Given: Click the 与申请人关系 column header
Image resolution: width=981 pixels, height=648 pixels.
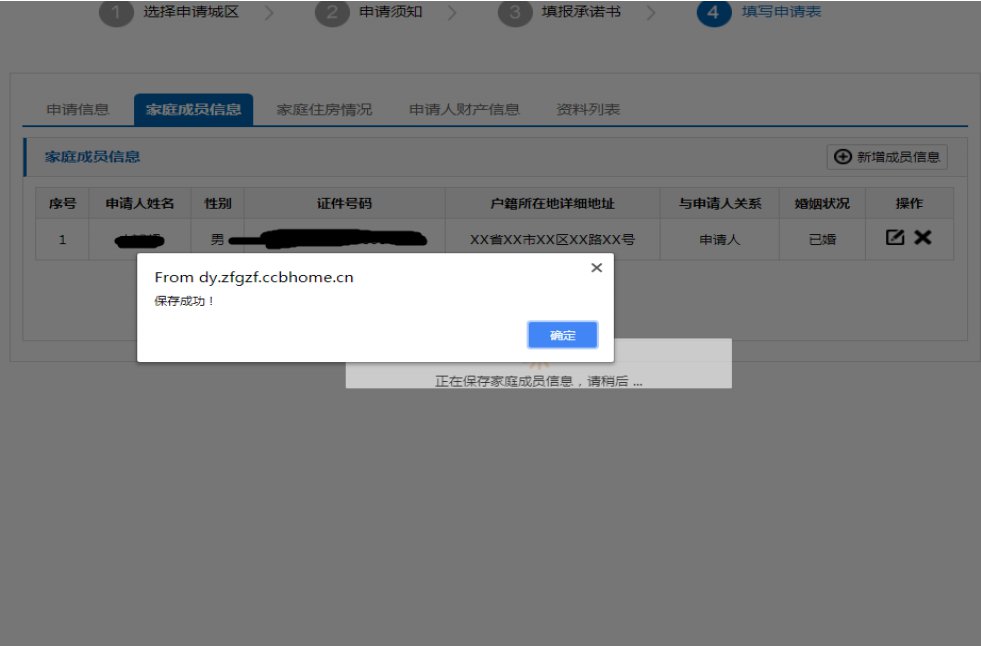Looking at the screenshot, I should (x=719, y=203).
